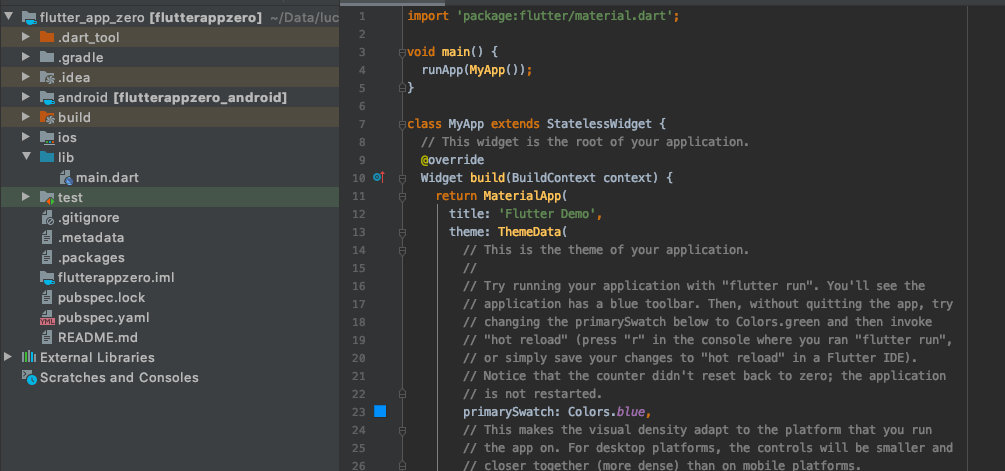Click the ios folder icon

pos(47,137)
